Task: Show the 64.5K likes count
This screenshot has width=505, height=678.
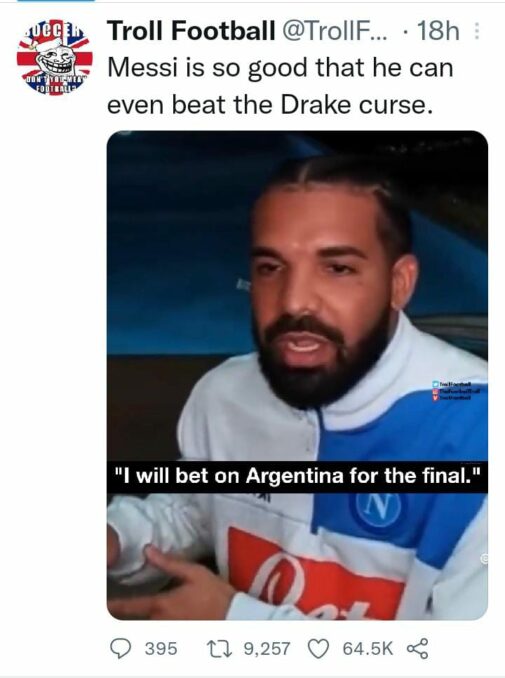Action: (368, 649)
